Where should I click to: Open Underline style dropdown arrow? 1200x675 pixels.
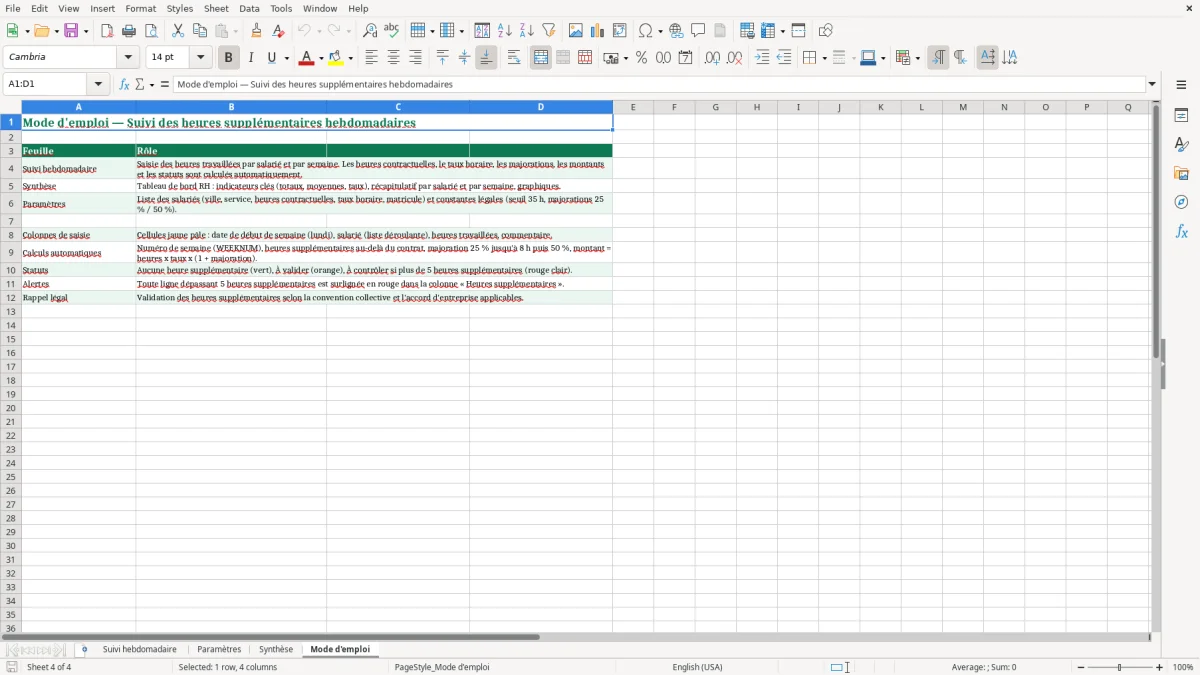(x=286, y=58)
